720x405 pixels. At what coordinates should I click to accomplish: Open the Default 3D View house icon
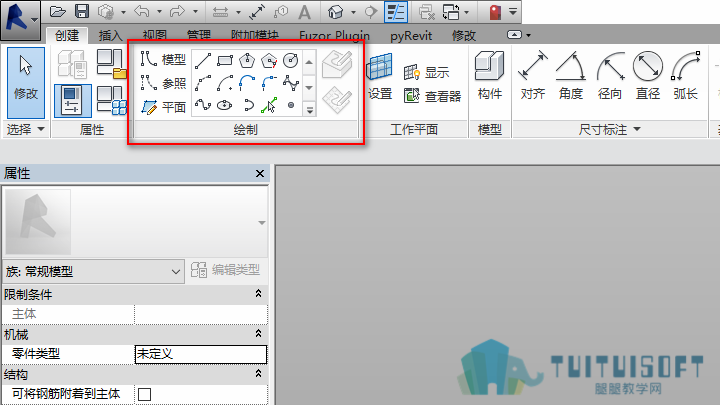(336, 12)
